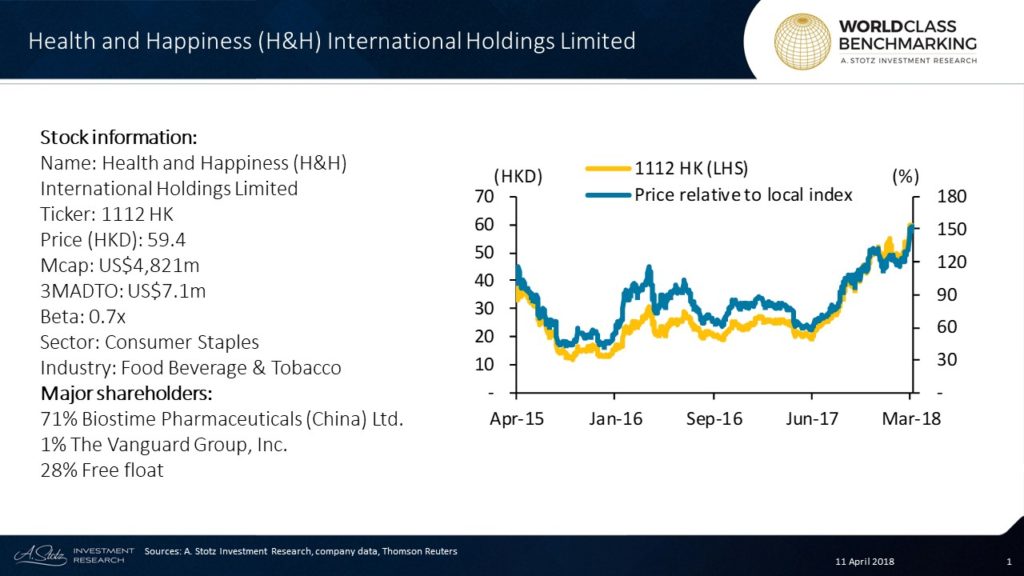Select the 71% Biostime Pharmaceuticals shareholder line
This screenshot has width=1024, height=576.
pos(221,419)
